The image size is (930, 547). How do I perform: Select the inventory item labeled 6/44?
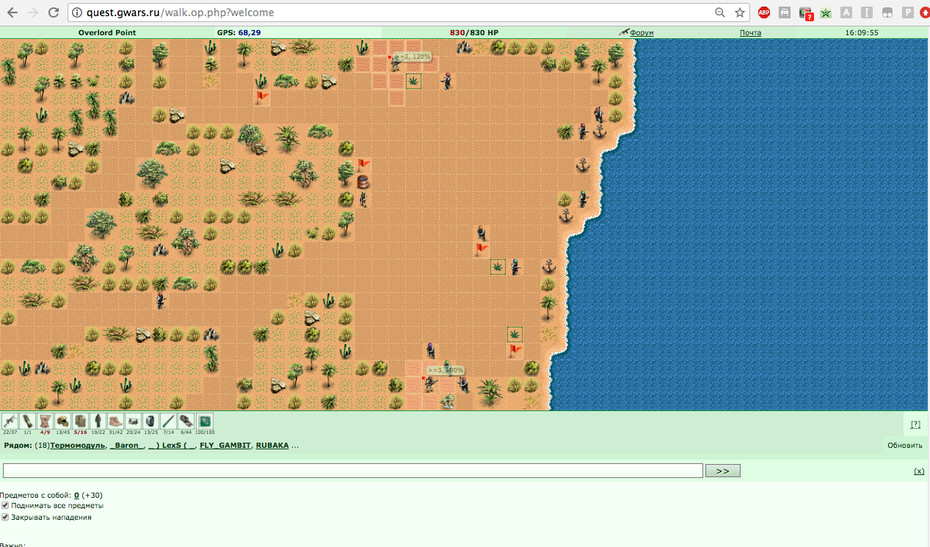[x=187, y=421]
